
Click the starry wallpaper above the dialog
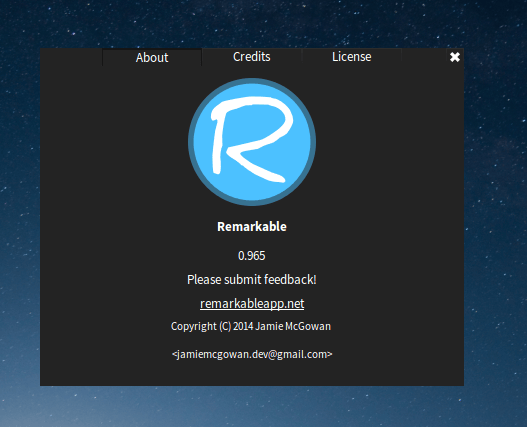[x=252, y=24]
